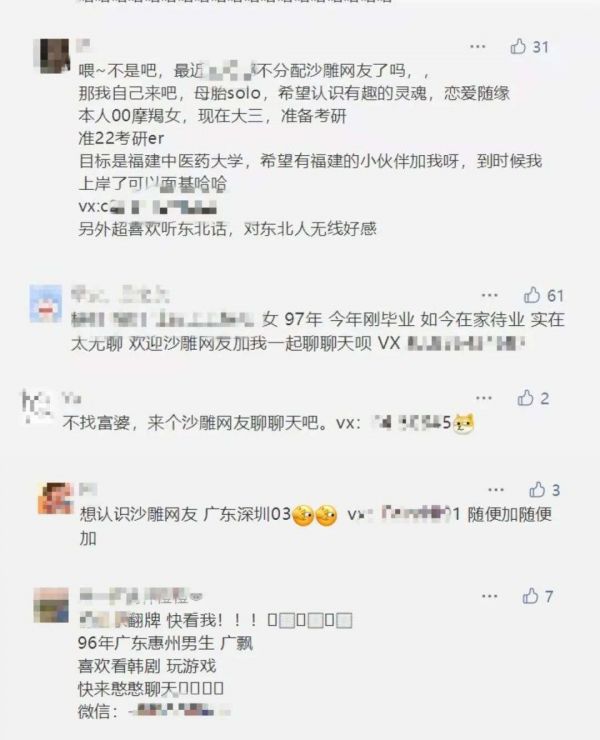Like the Huizhou comment with 7 likes
This screenshot has height=740, width=600.
click(531, 596)
